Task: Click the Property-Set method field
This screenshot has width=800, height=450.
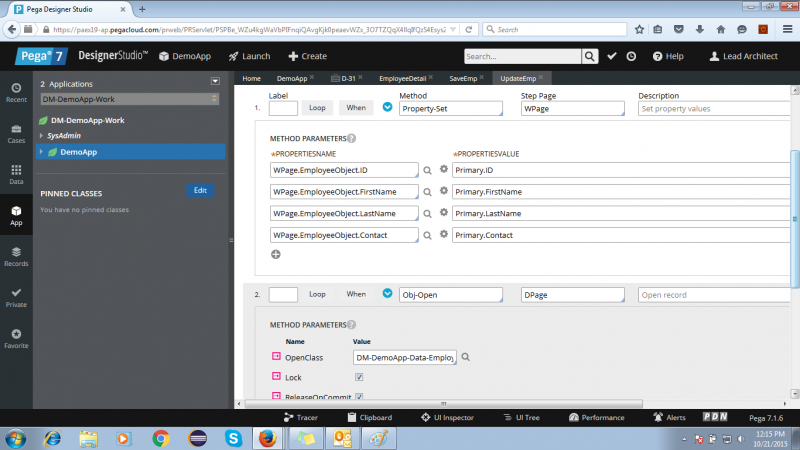Action: click(x=451, y=109)
